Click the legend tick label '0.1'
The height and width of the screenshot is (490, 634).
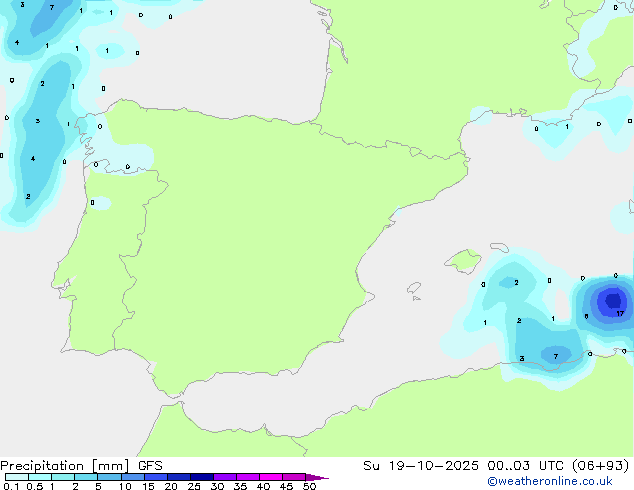click(11, 486)
